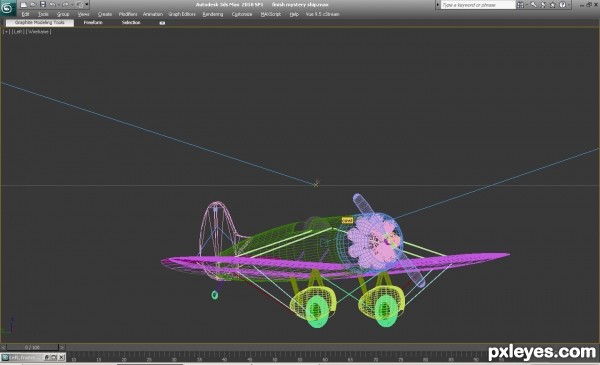Open the Help icon dropdown arrow
Image resolution: width=600 pixels, height=365 pixels.
[569, 5]
